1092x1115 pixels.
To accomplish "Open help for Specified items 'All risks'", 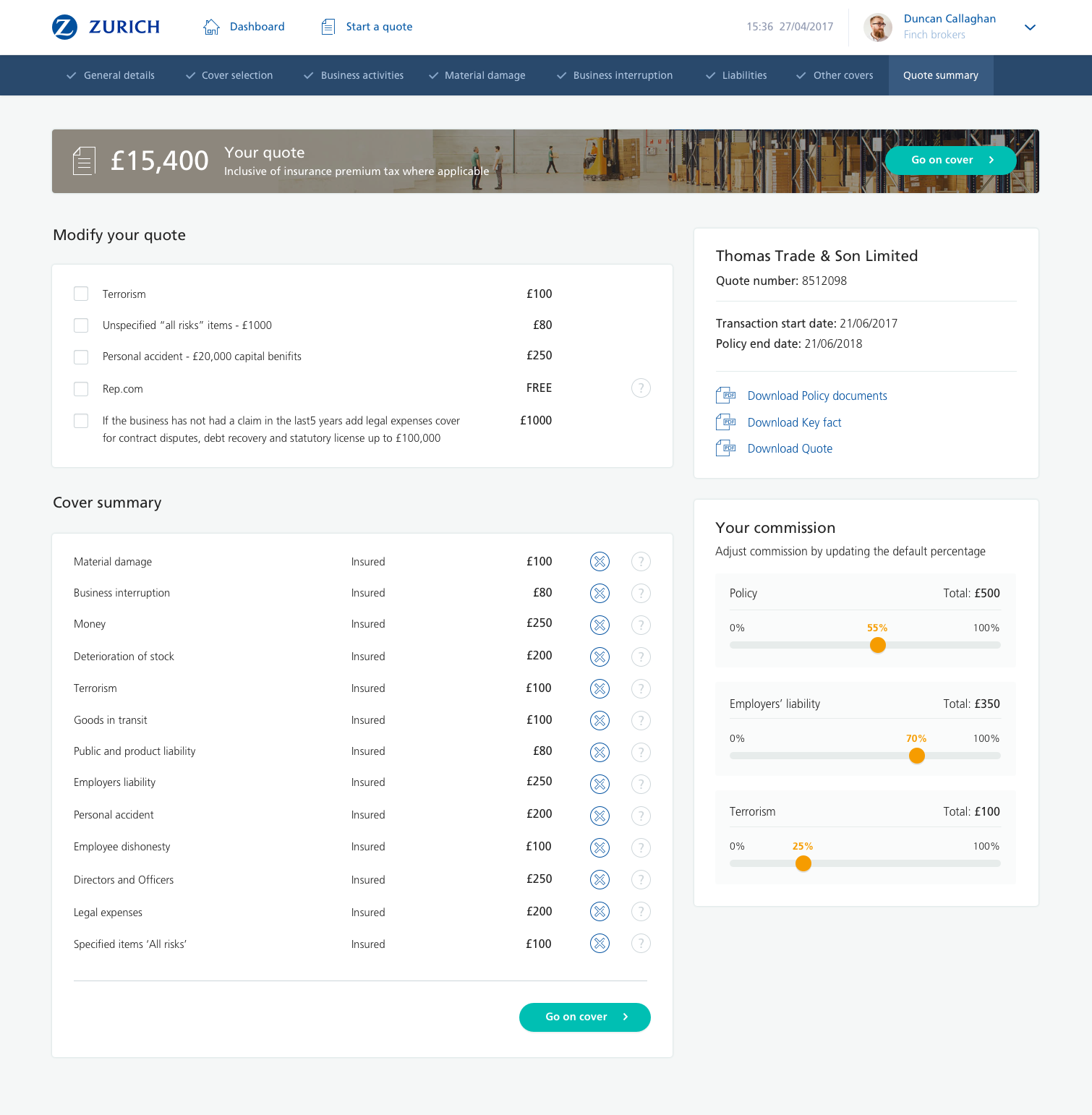I will click(x=641, y=943).
